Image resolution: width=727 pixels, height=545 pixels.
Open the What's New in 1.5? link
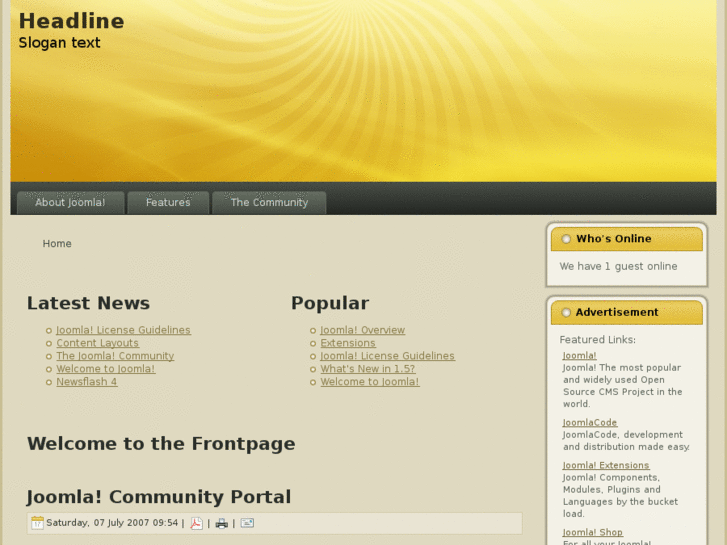point(368,369)
